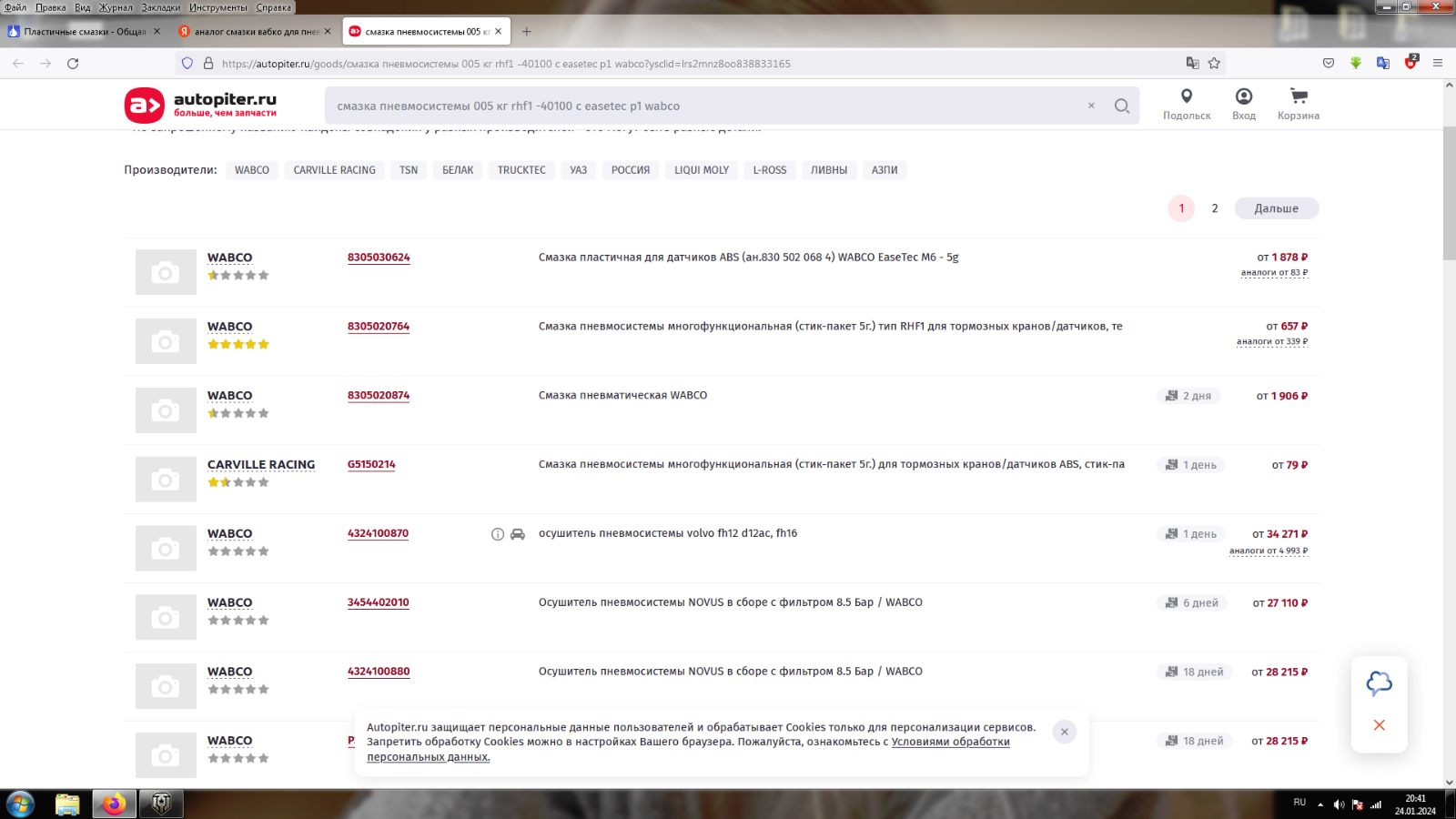1456x819 pixels.
Task: Click the translate page icon in the address bar
Action: click(1192, 64)
